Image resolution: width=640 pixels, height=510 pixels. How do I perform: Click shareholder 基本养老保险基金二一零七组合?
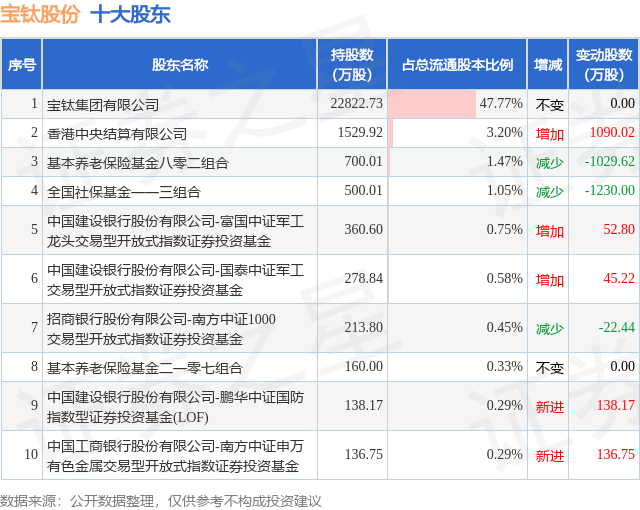click(x=144, y=368)
